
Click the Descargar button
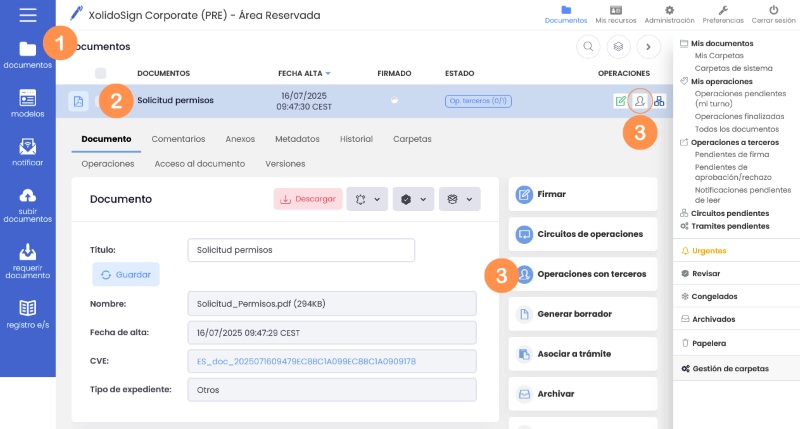308,199
